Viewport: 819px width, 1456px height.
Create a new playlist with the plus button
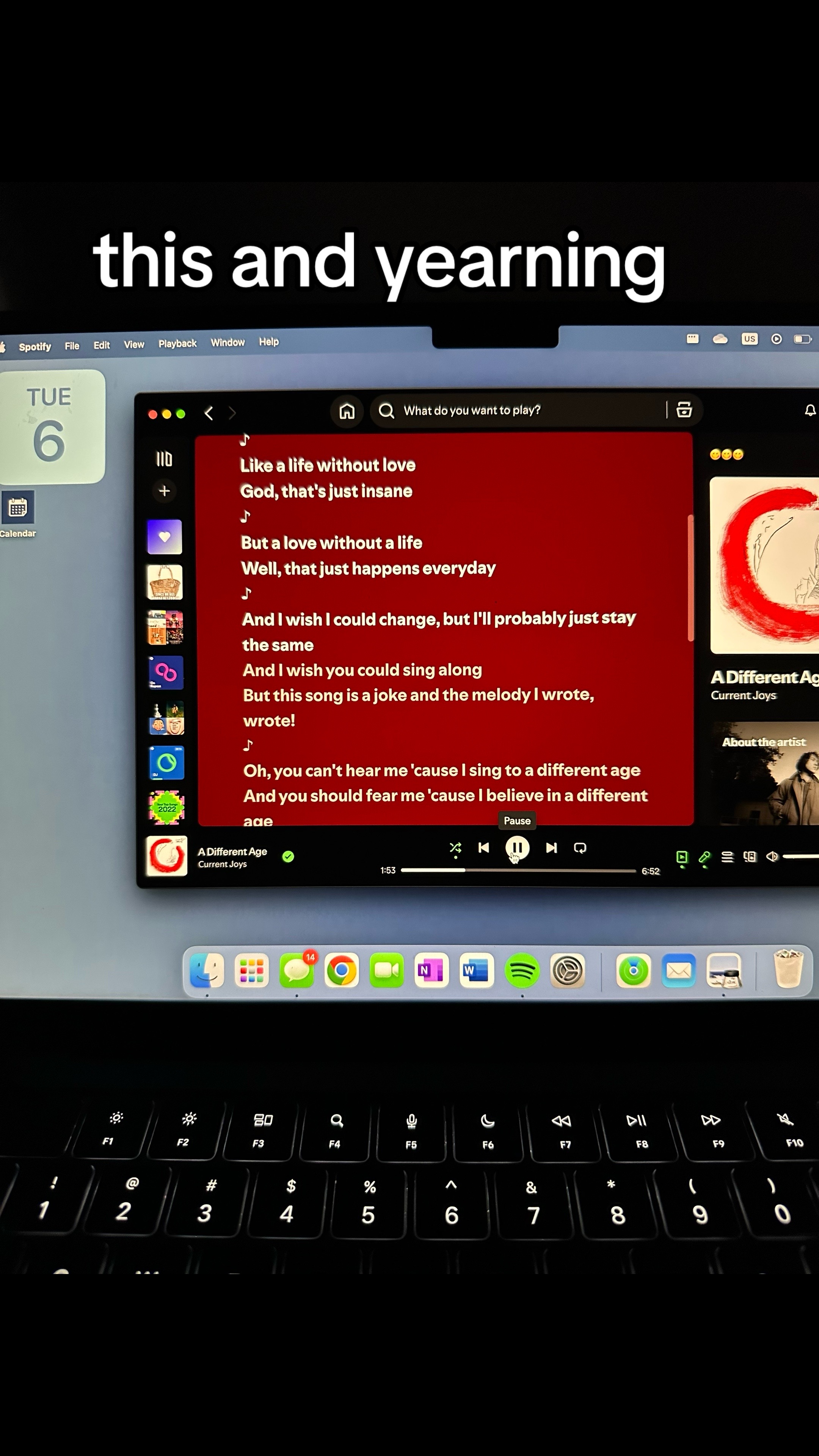coord(165,491)
